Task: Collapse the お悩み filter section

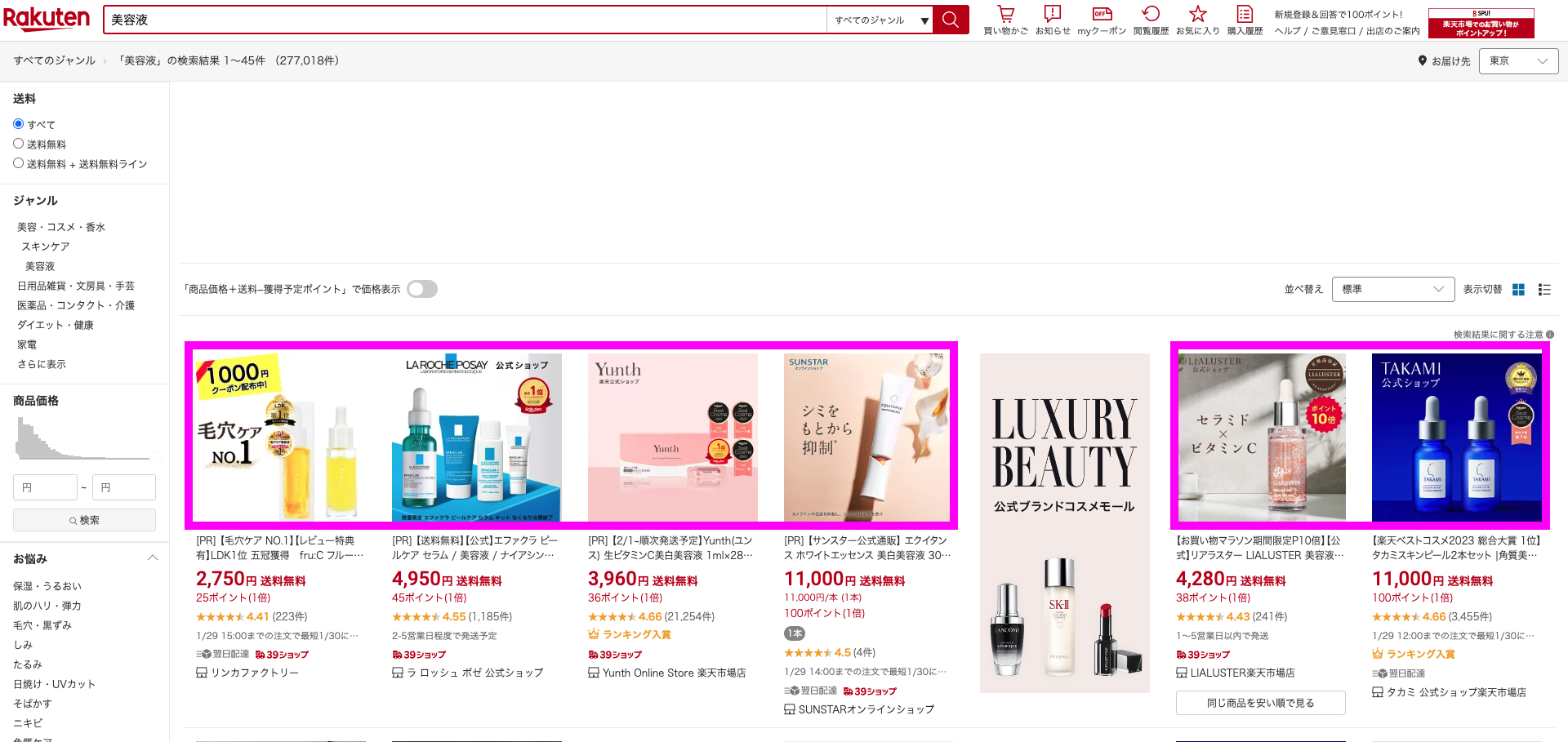Action: click(152, 558)
